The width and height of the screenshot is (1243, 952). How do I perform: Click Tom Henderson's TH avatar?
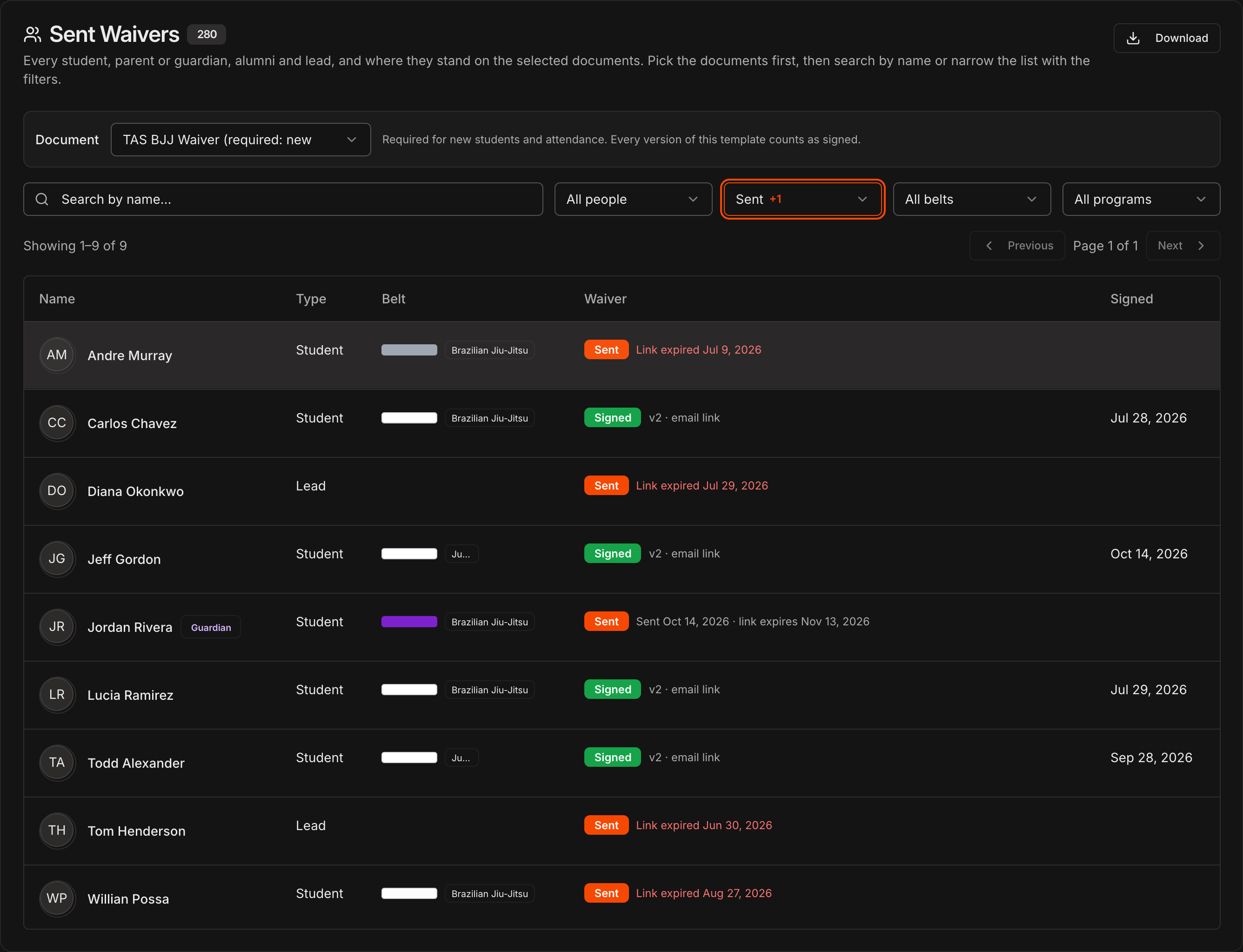[x=57, y=831]
